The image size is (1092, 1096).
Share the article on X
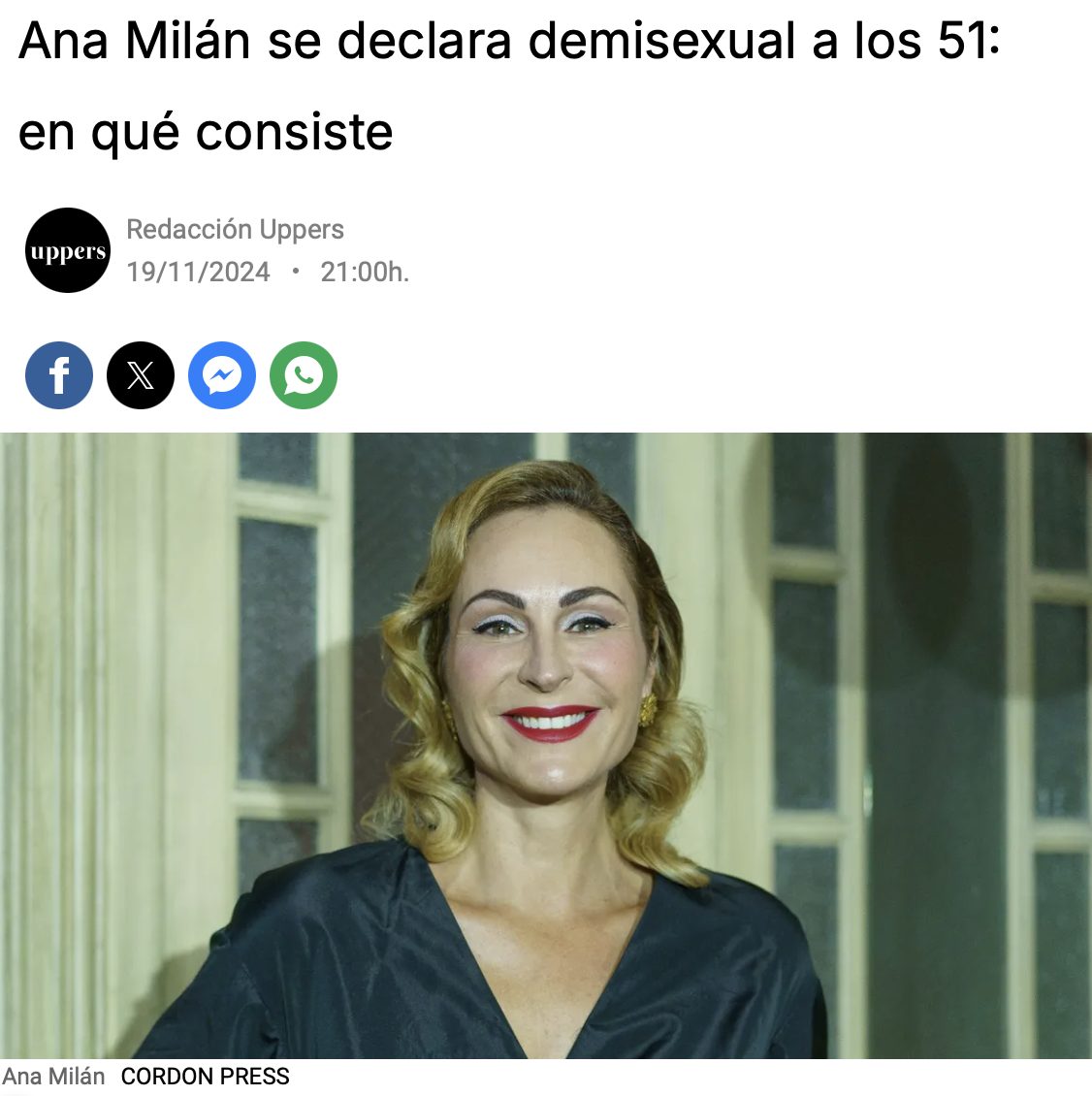click(x=141, y=375)
